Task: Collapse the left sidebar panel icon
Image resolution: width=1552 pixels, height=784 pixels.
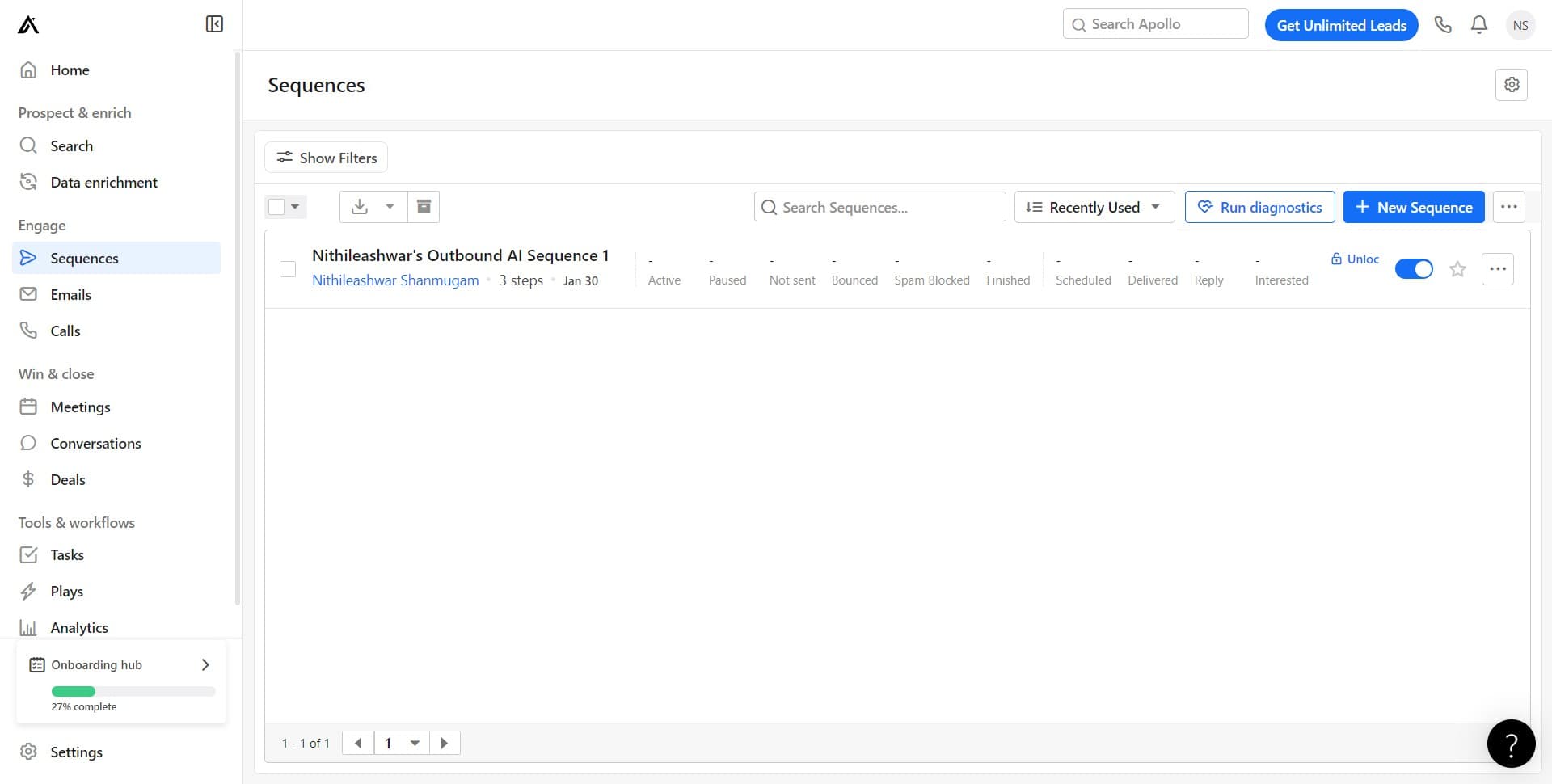Action: (214, 24)
